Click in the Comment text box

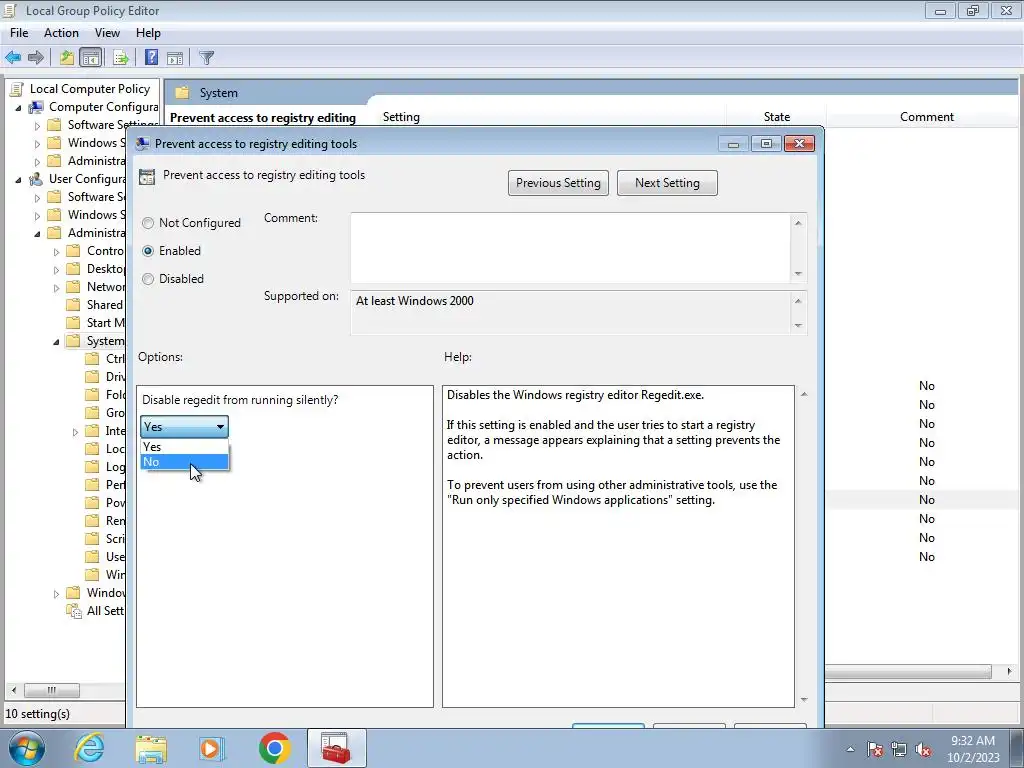pos(570,248)
